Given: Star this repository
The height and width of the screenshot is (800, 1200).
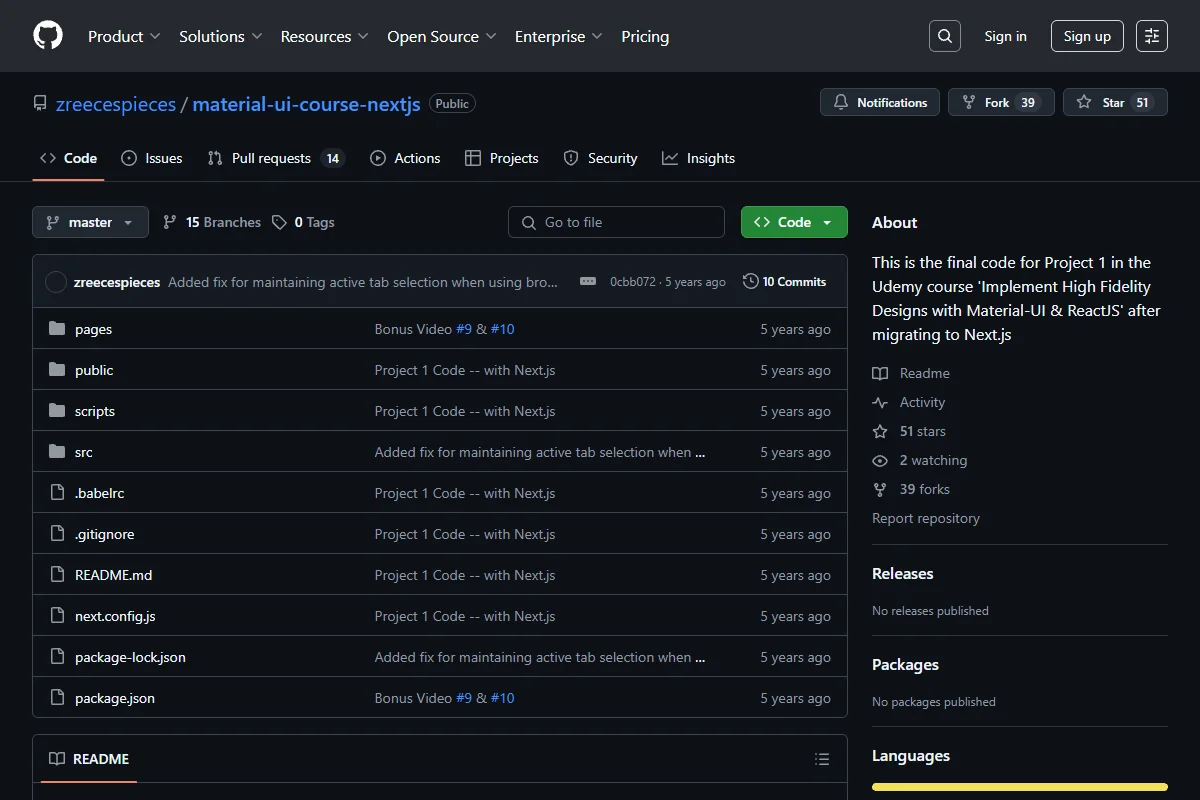Looking at the screenshot, I should (x=1115, y=102).
